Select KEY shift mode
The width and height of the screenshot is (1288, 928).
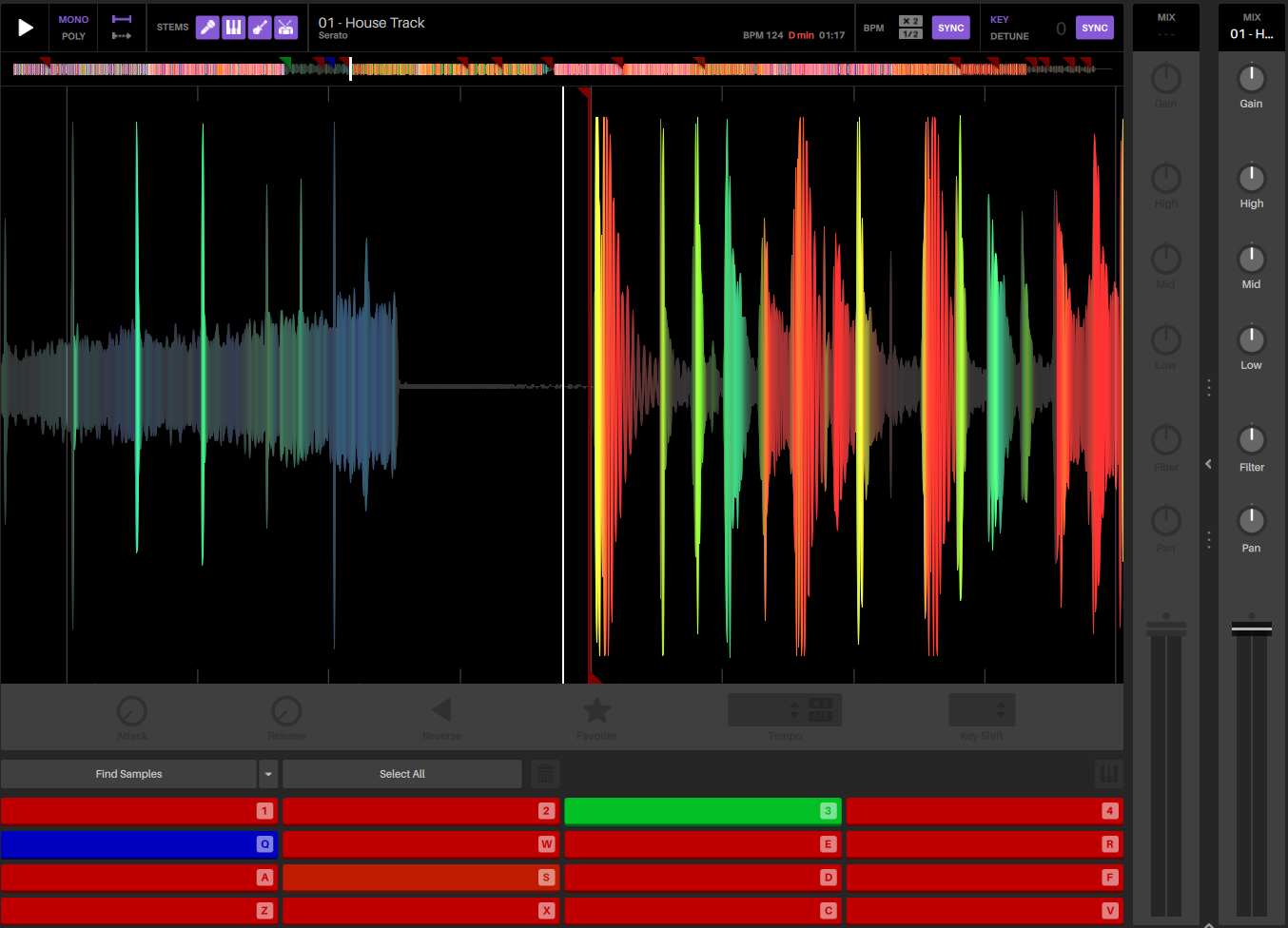click(x=999, y=19)
